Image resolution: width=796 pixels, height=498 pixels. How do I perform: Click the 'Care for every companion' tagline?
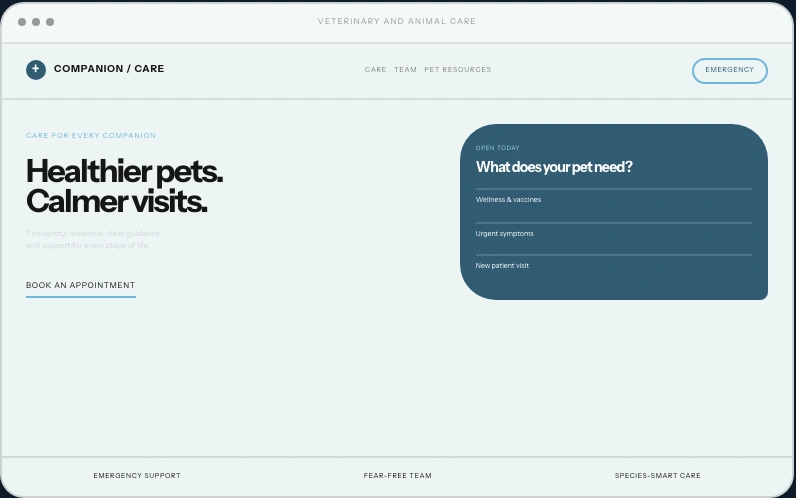(x=91, y=136)
